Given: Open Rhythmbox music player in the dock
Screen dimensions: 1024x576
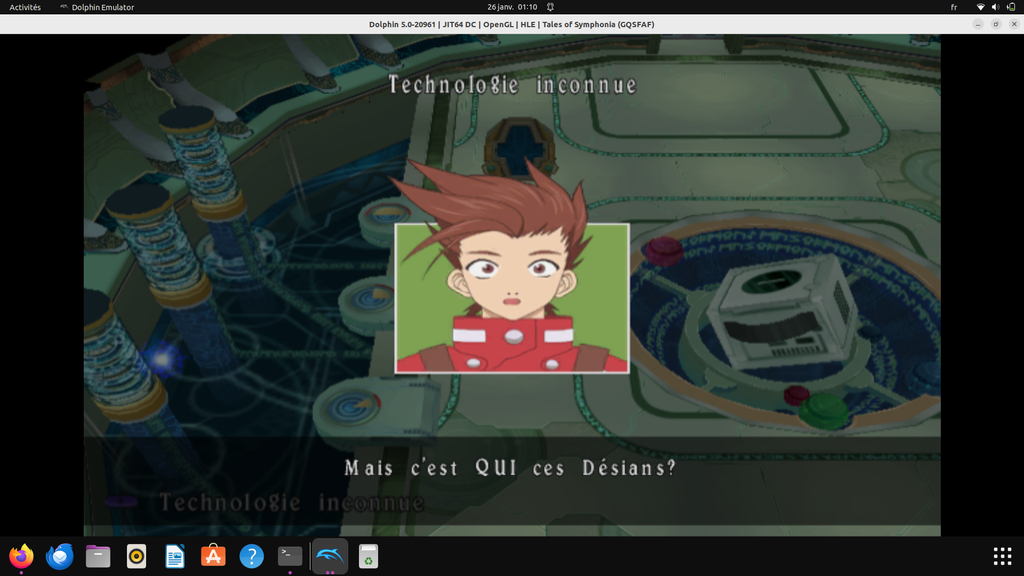Looking at the screenshot, I should [137, 556].
